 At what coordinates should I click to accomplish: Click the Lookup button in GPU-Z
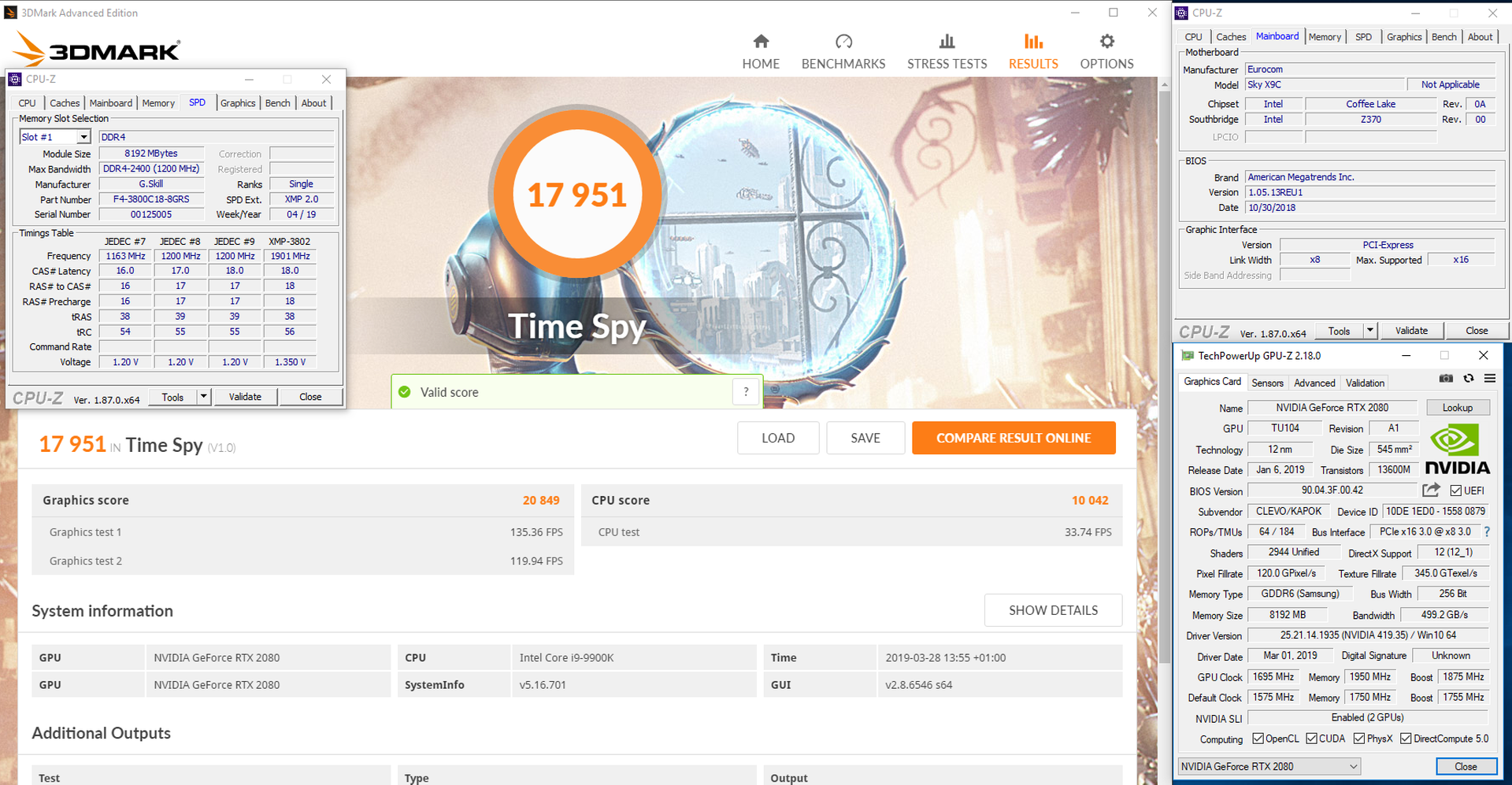pos(1458,408)
